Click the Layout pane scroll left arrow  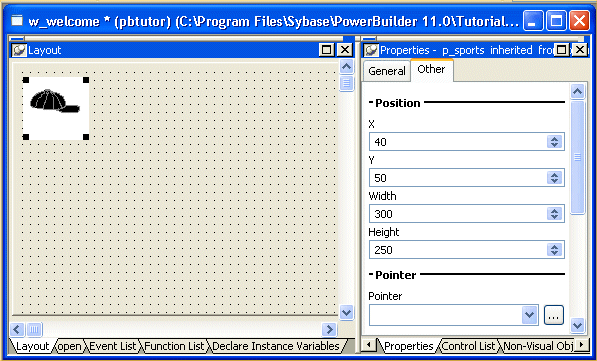pos(17,329)
